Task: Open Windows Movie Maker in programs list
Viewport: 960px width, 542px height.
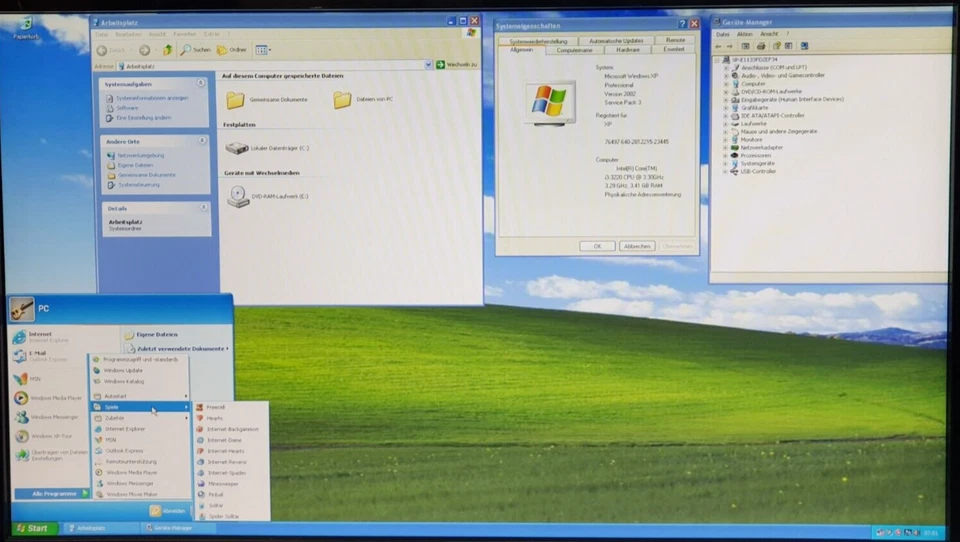Action: (140, 494)
